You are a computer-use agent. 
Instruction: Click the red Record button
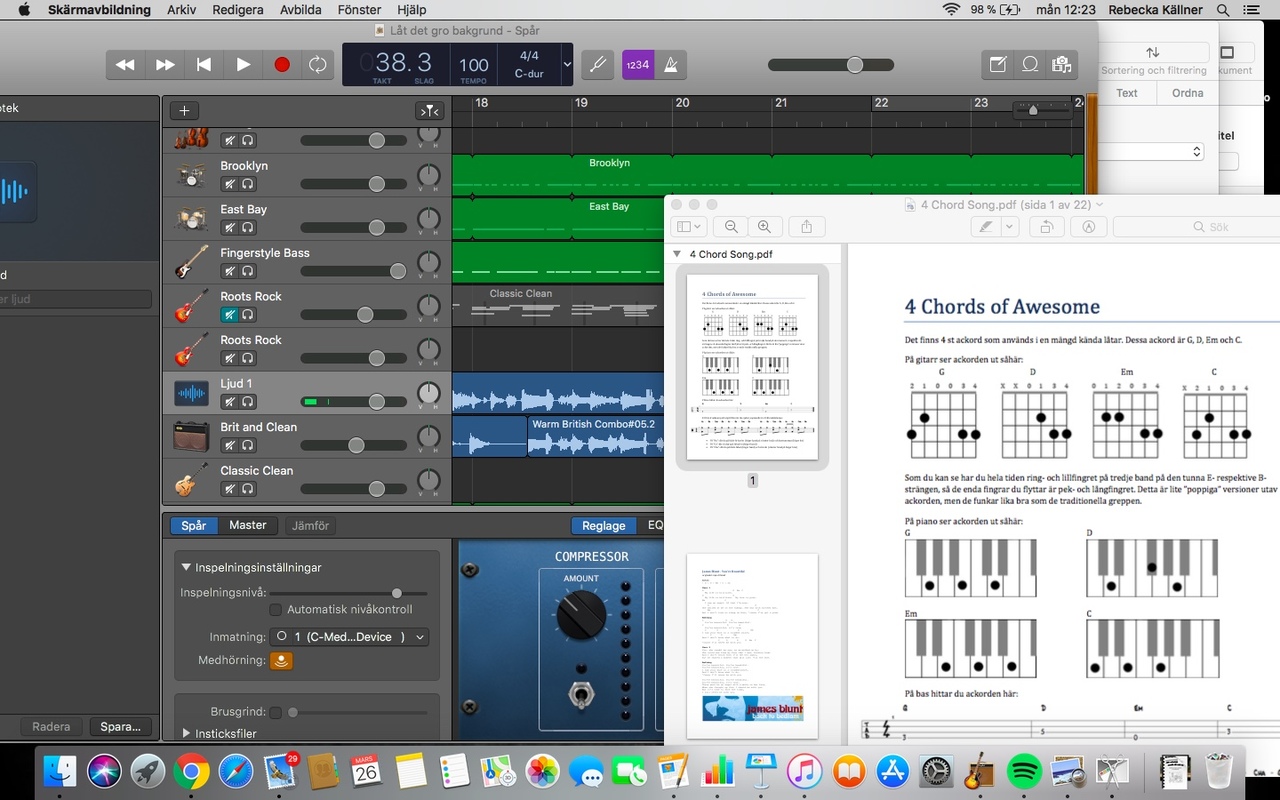coord(281,65)
